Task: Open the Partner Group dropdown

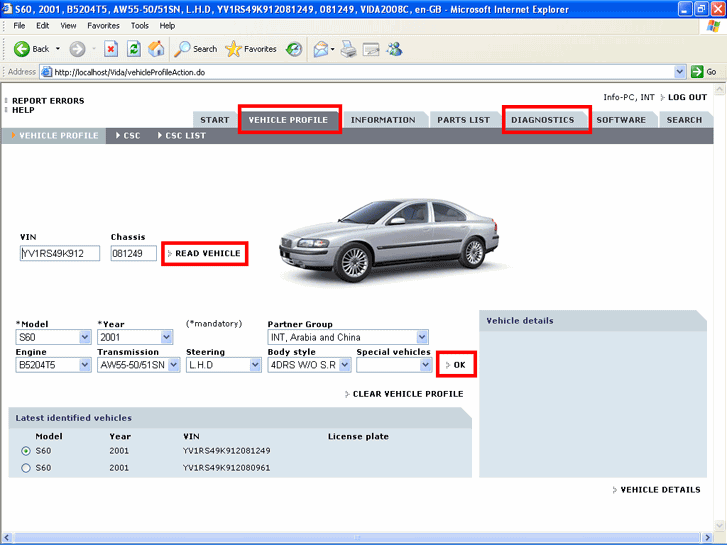Action: coord(422,337)
